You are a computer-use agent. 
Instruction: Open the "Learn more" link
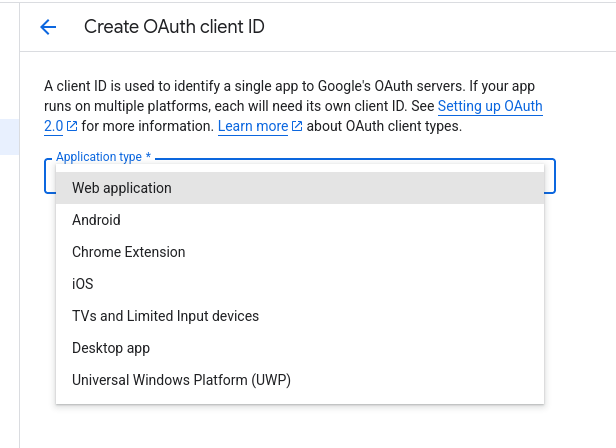pyautogui.click(x=252, y=126)
